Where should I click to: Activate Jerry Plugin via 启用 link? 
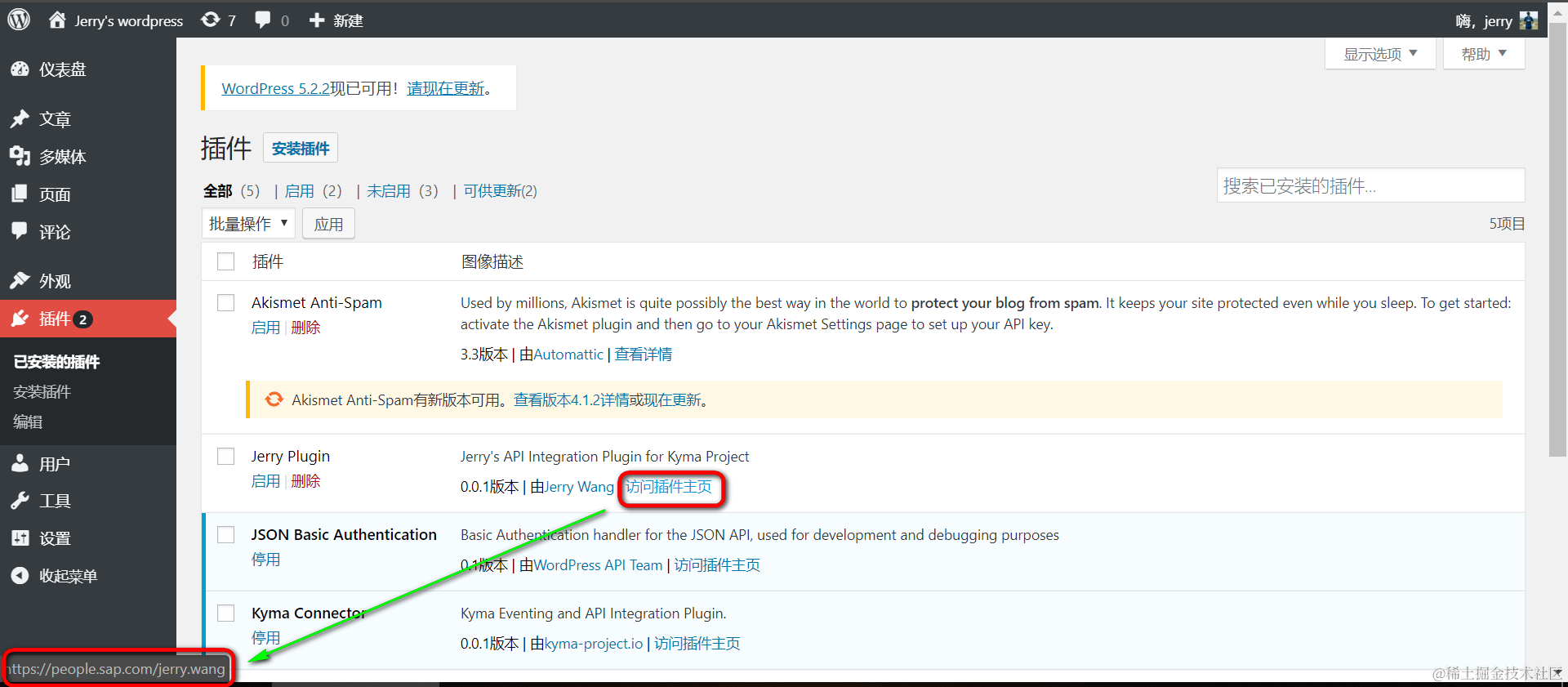[x=265, y=481]
